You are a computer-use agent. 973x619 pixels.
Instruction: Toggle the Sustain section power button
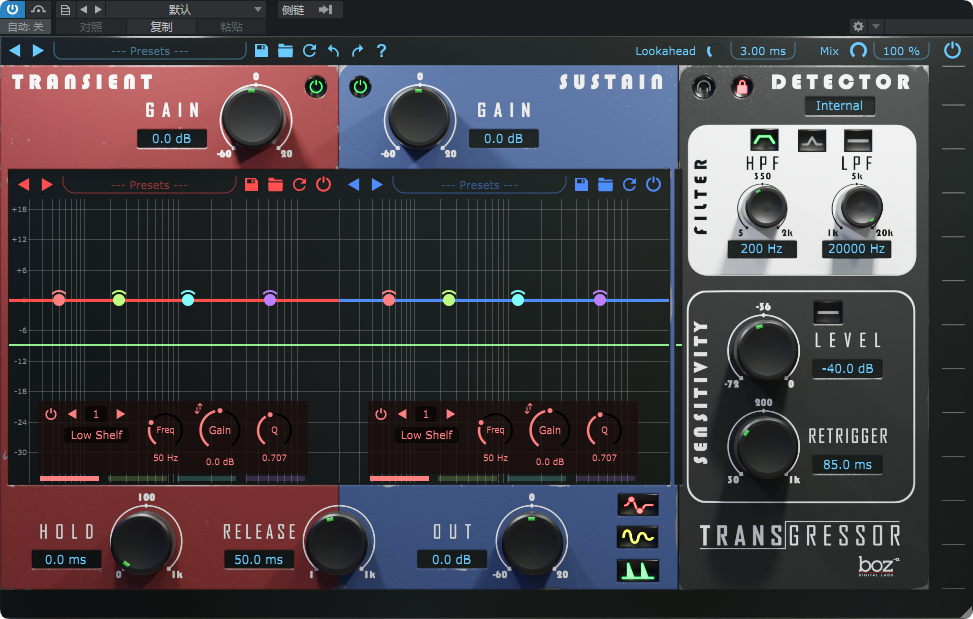[x=361, y=87]
